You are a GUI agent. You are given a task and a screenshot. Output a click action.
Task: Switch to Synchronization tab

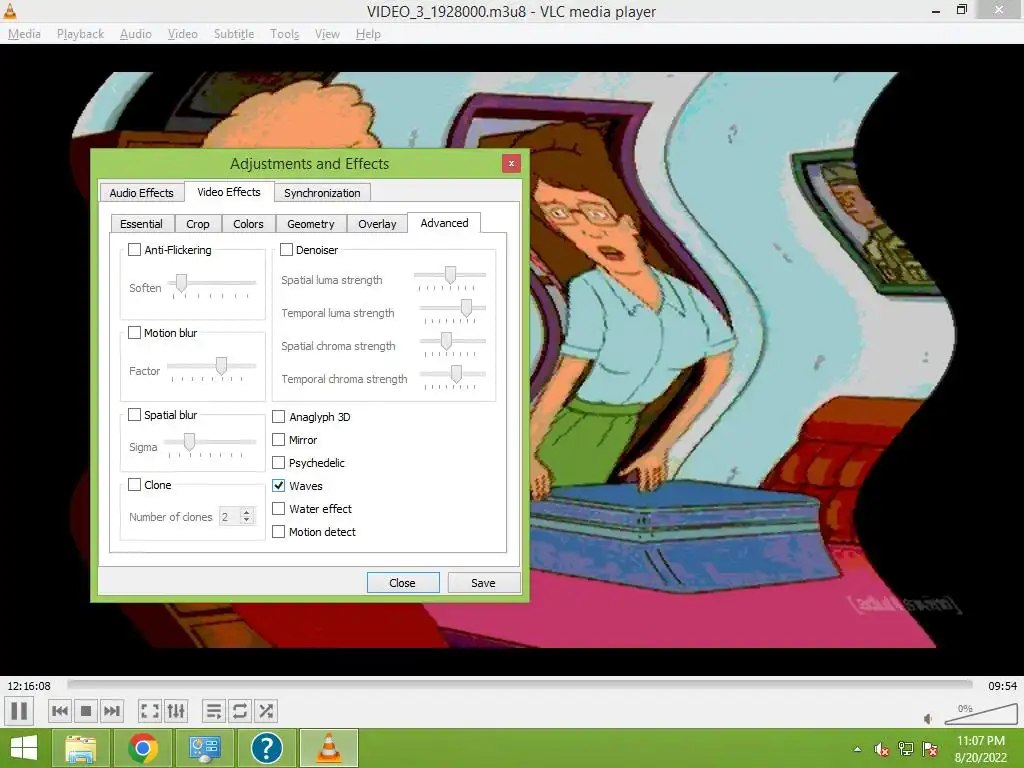tap(322, 193)
